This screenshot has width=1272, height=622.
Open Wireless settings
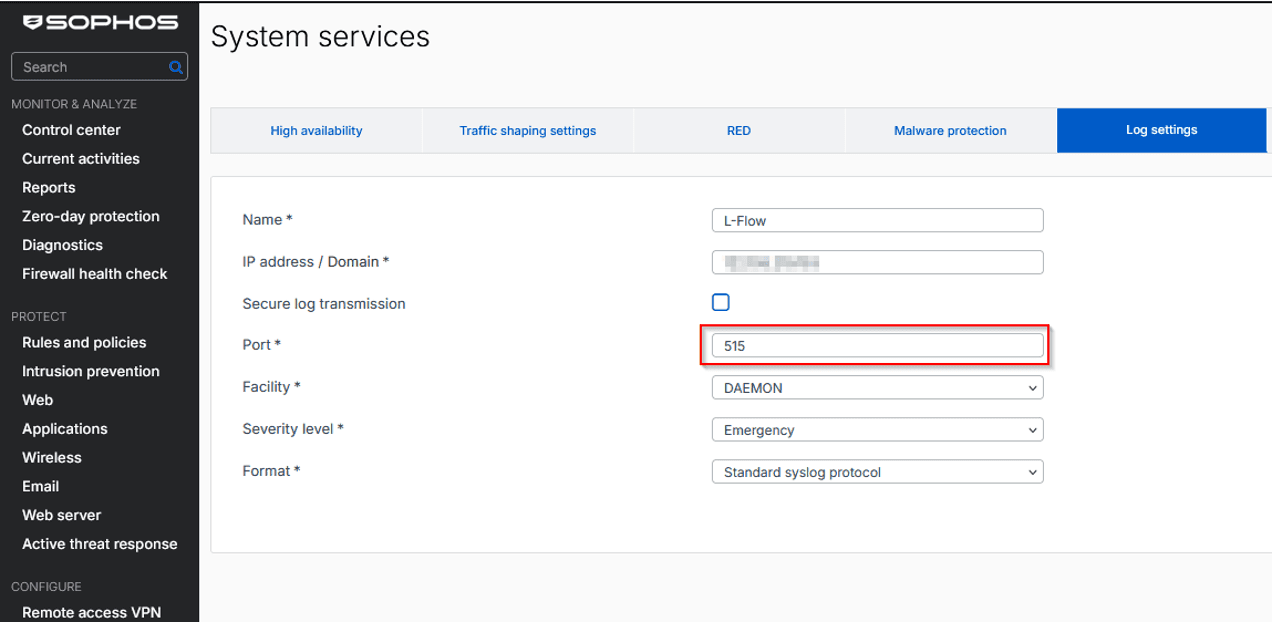[x=52, y=457]
